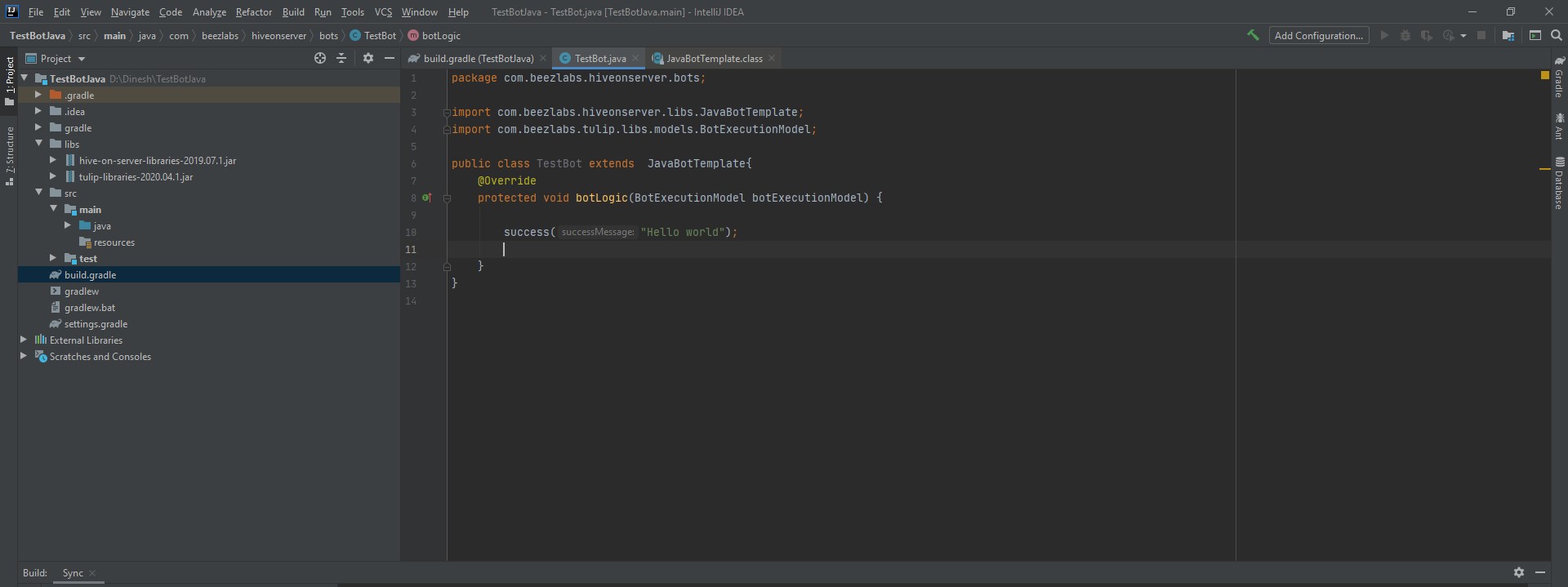Click the botLogic breadcrumb
The image size is (1568, 587).
[434, 35]
